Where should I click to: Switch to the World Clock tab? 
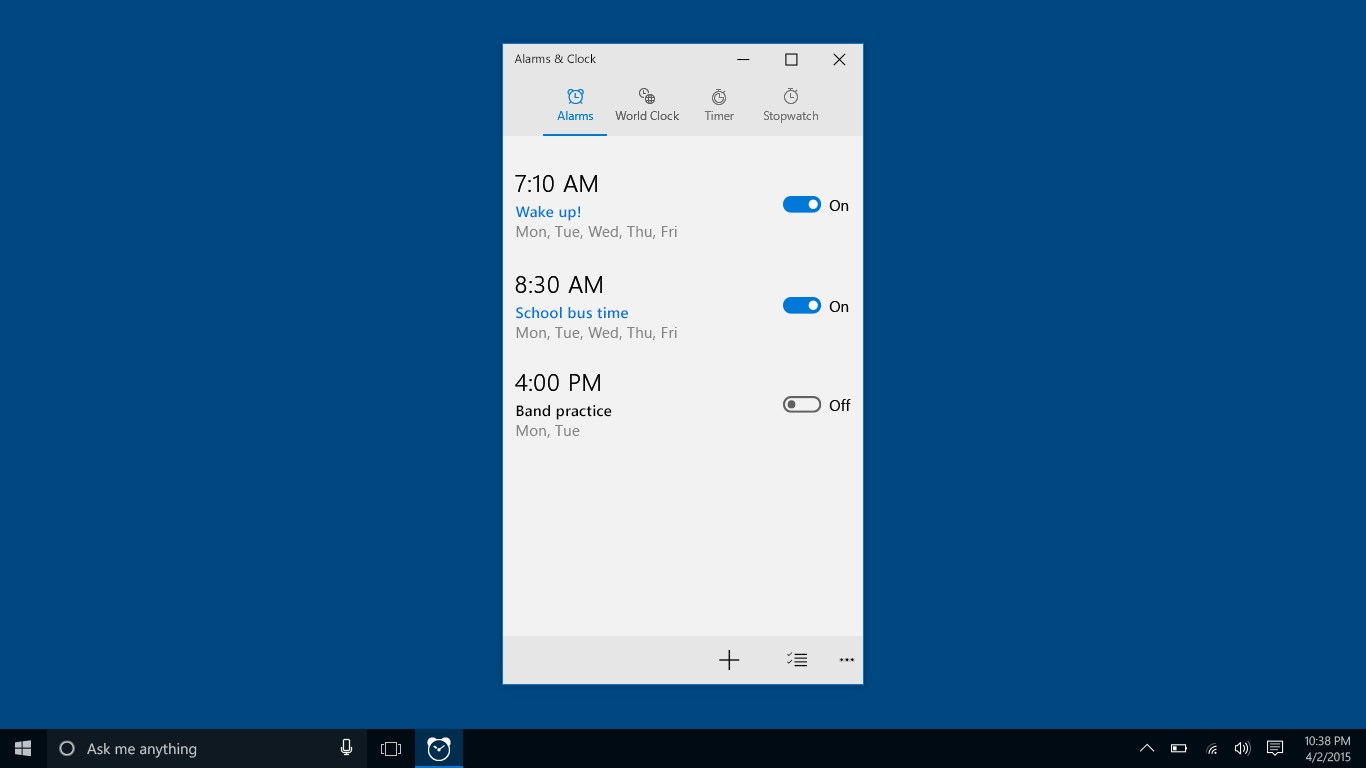pos(646,104)
